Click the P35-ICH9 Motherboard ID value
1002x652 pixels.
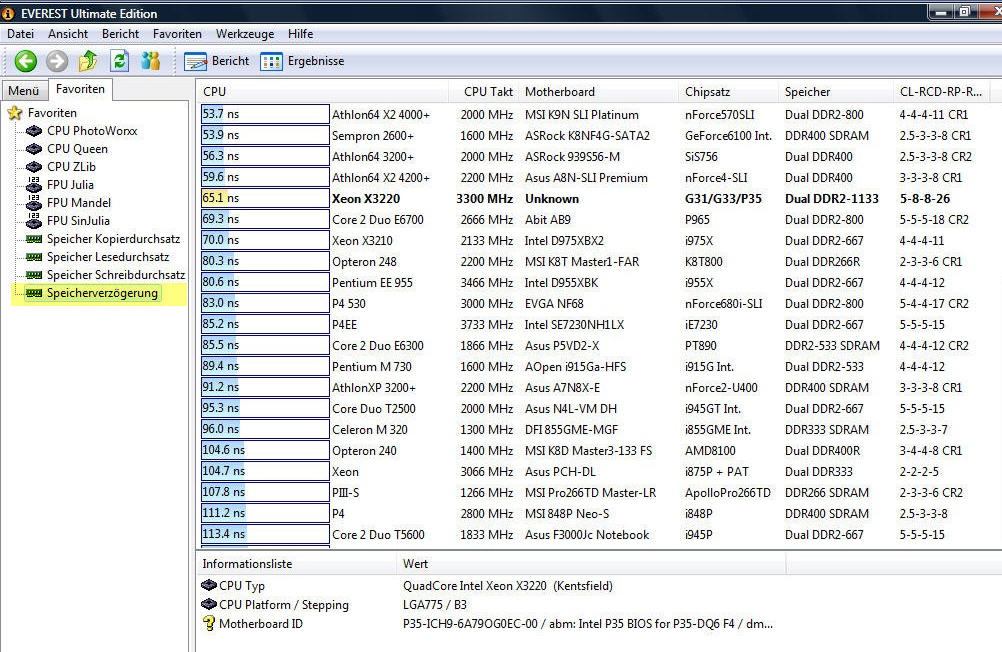click(587, 624)
